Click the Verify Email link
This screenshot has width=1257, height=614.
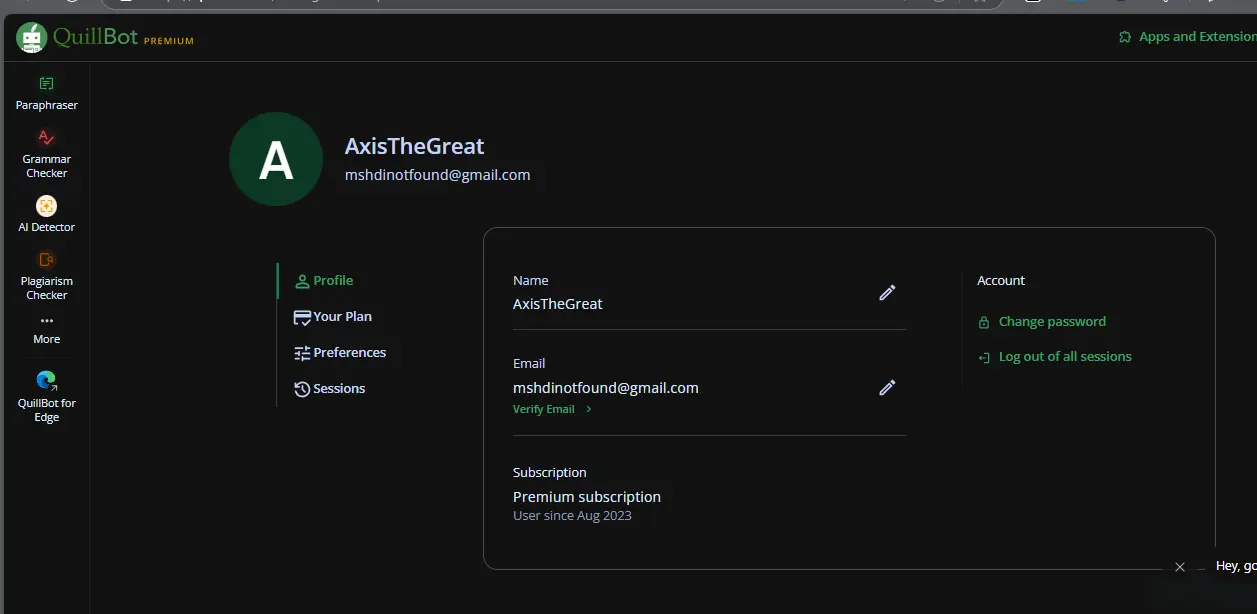[544, 409]
